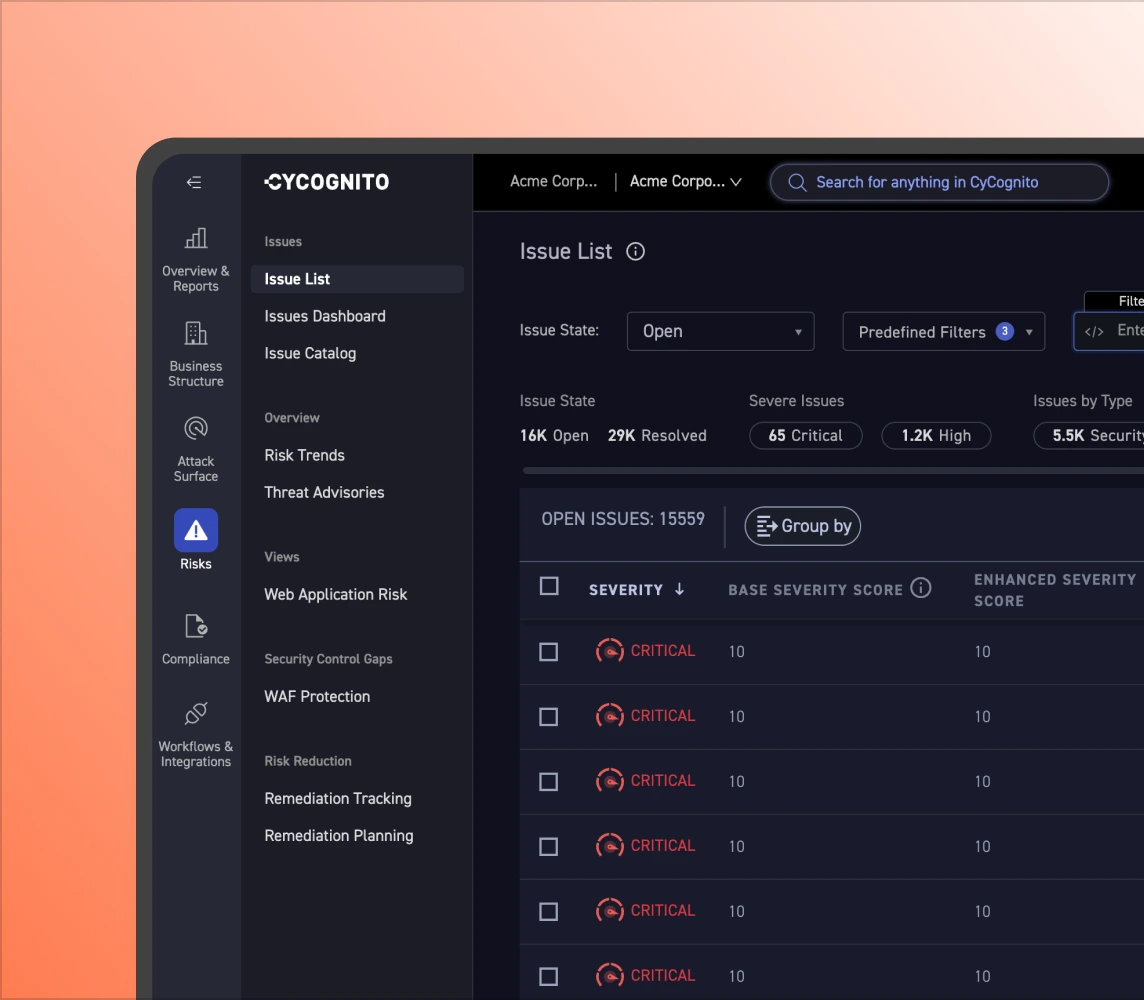Viewport: 1144px width, 1000px height.
Task: Click the info icon beside Issue List title
Action: (635, 252)
